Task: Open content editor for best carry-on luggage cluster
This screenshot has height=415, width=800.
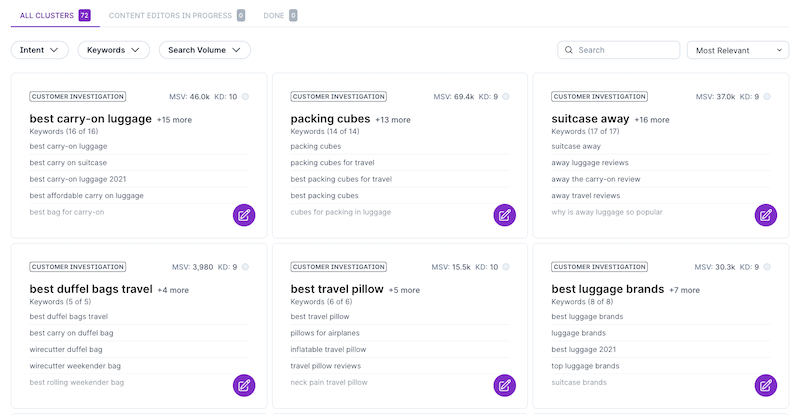Action: (244, 215)
